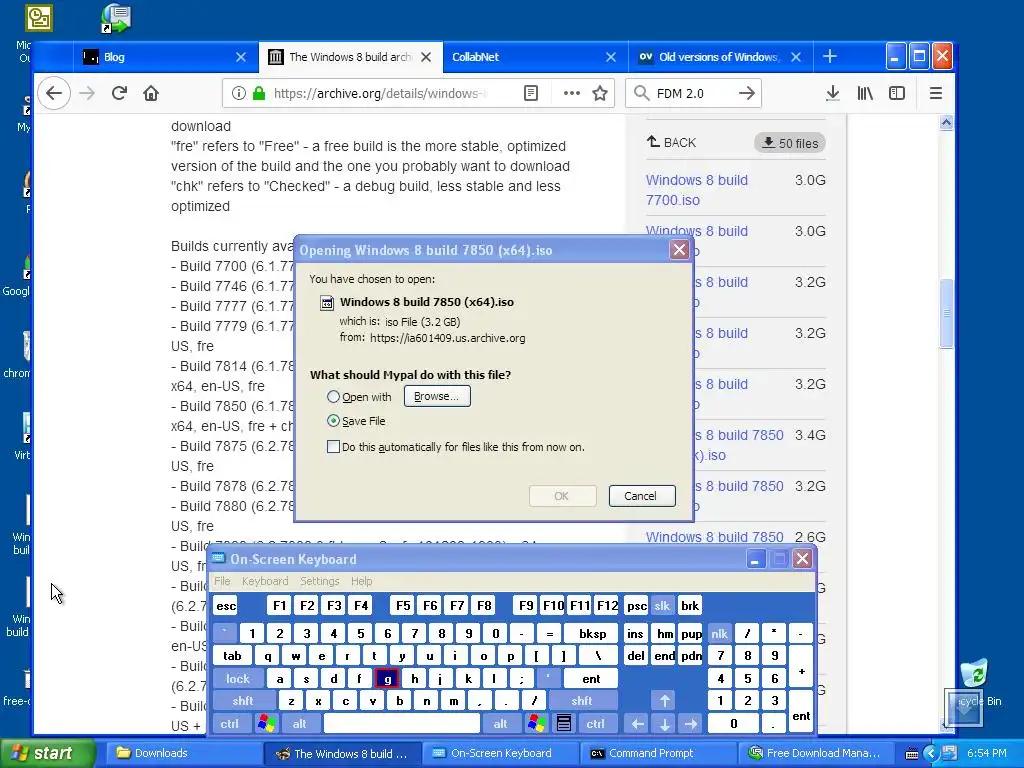Open the browser hamburger menu
Image resolution: width=1024 pixels, height=768 pixels.
[x=935, y=93]
